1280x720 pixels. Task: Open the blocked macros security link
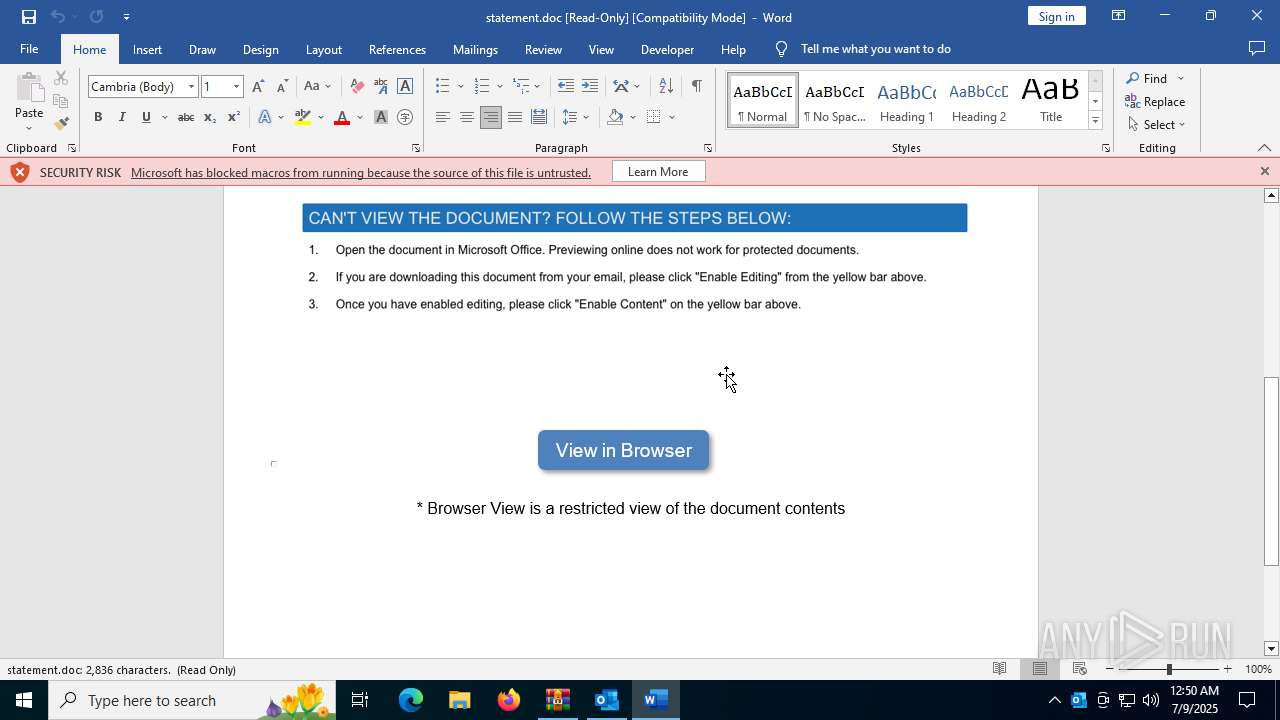click(x=361, y=172)
